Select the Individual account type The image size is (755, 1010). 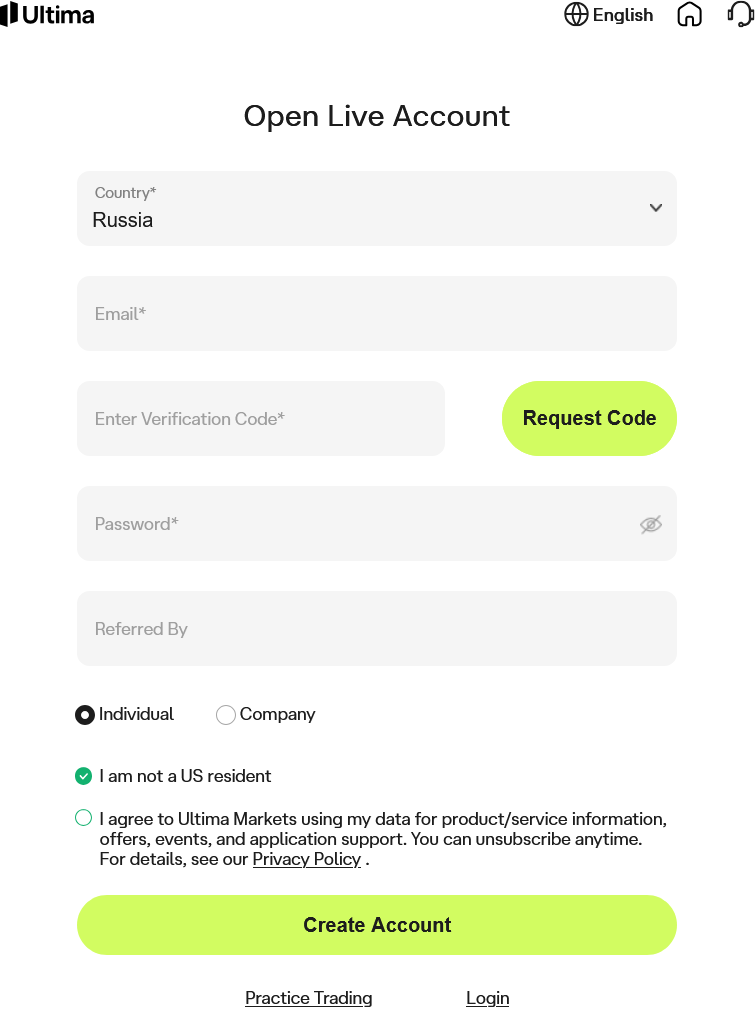(85, 715)
